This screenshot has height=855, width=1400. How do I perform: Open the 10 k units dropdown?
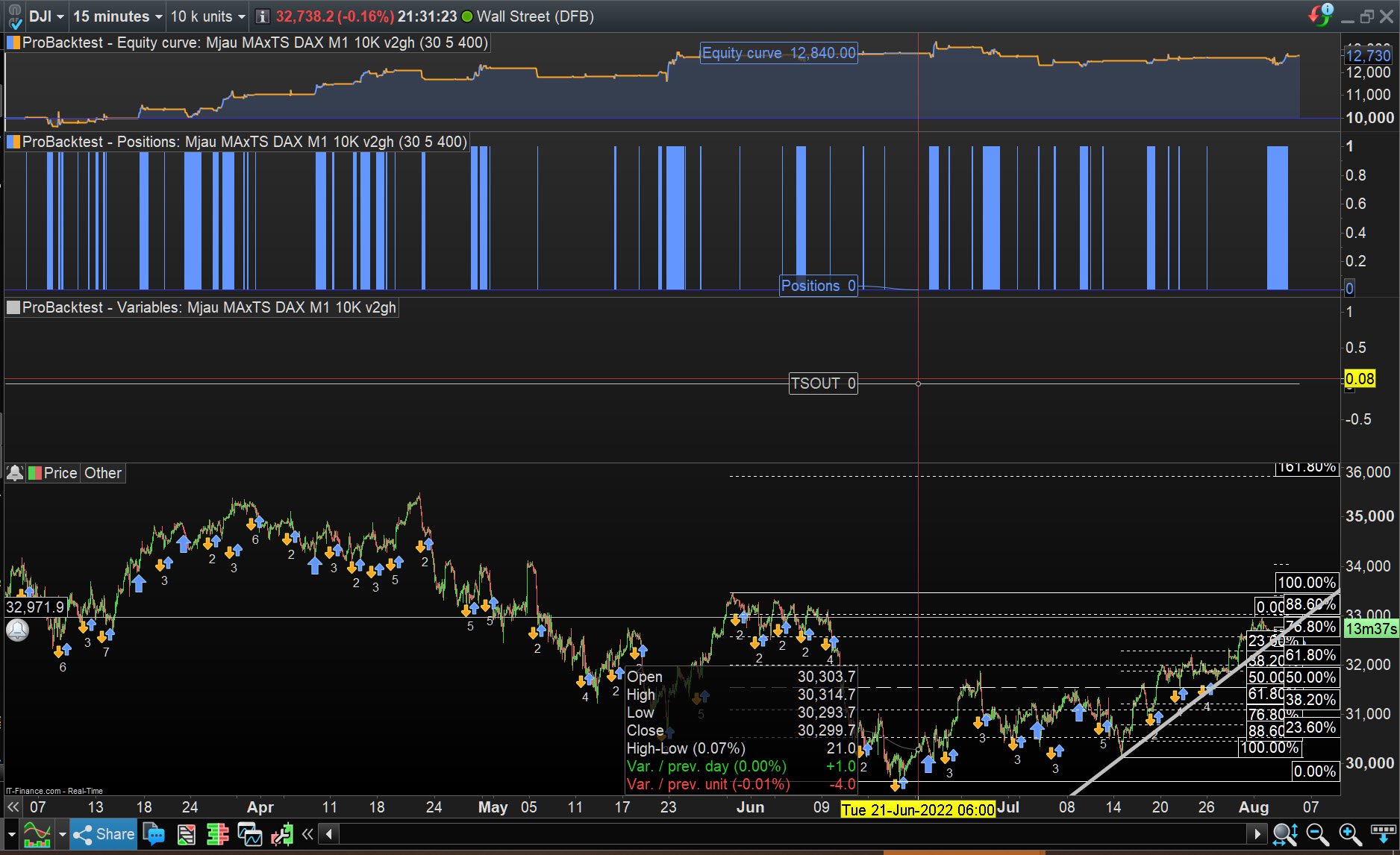pyautogui.click(x=207, y=16)
